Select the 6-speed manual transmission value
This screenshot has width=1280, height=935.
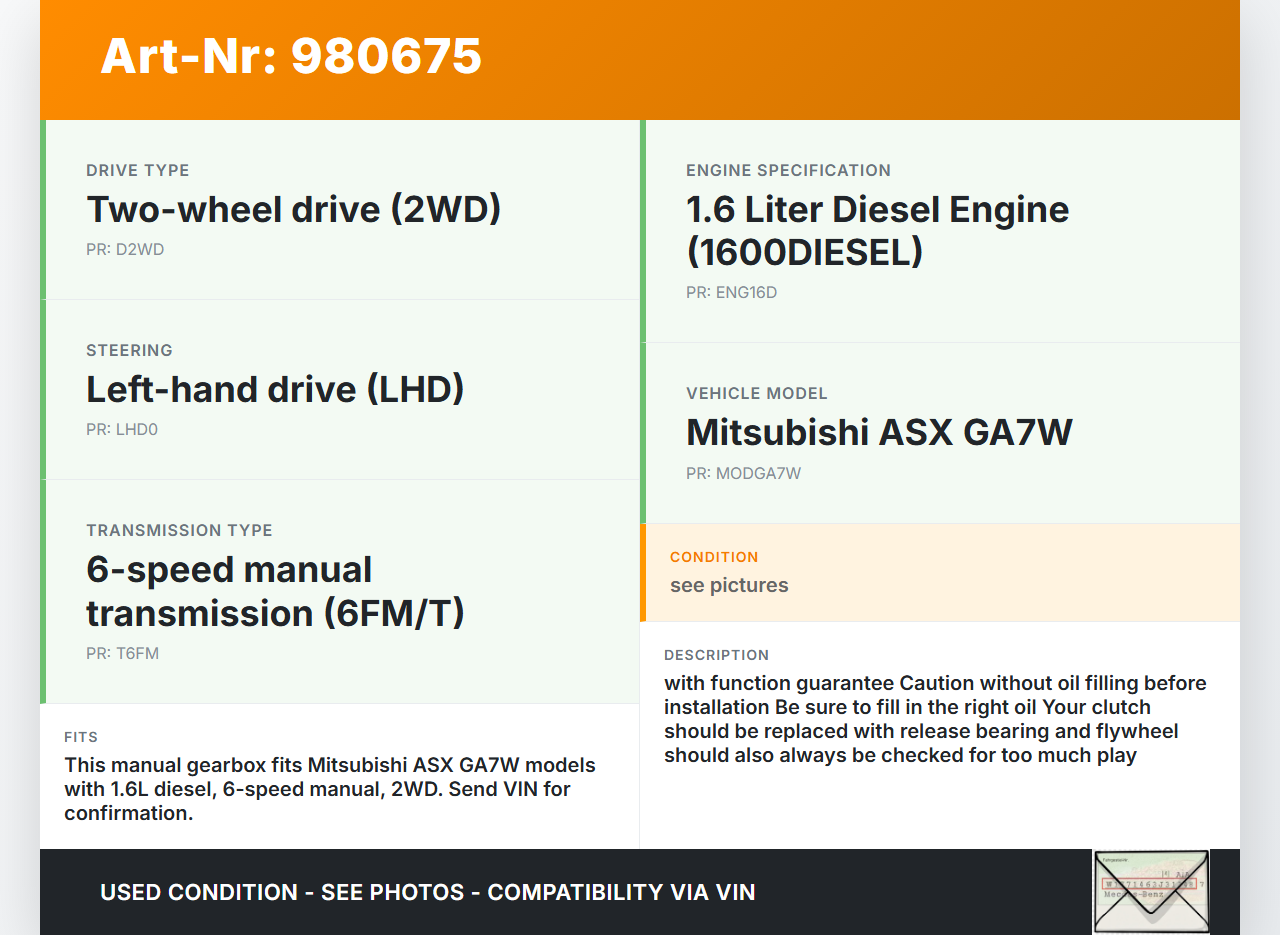pos(275,591)
